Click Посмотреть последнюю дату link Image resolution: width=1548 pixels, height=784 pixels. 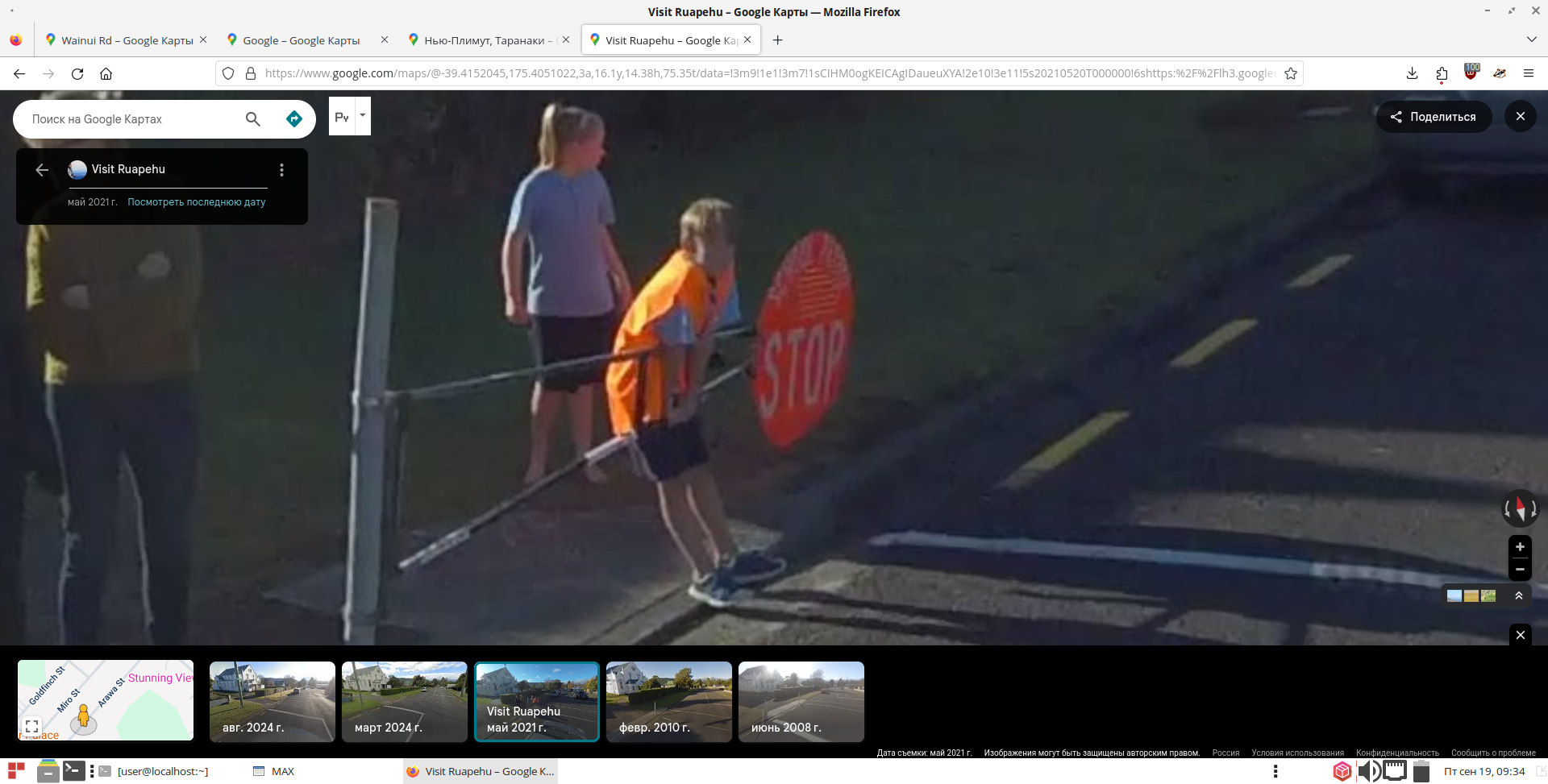pyautogui.click(x=196, y=202)
